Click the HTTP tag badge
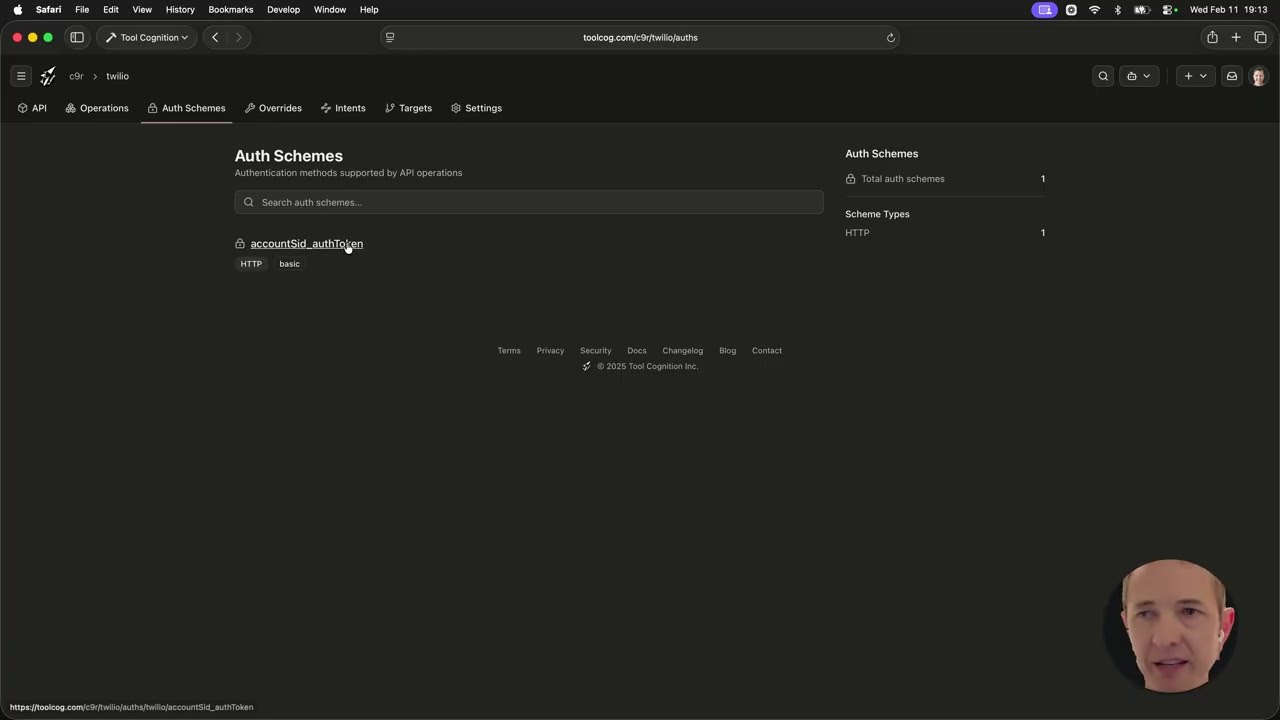Viewport: 1280px width, 720px height. [x=251, y=264]
